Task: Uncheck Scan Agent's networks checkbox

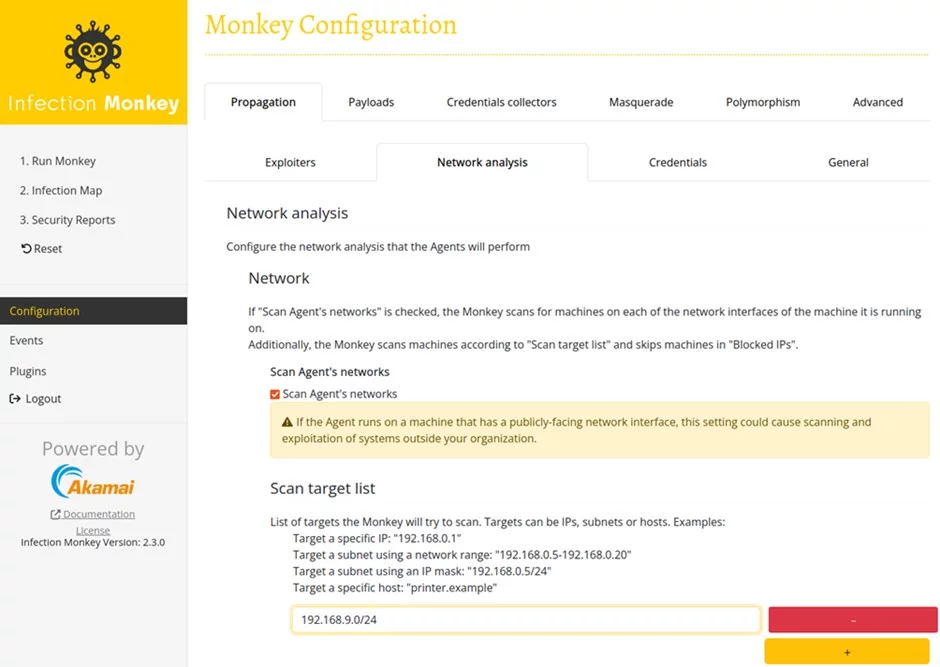Action: pos(275,394)
